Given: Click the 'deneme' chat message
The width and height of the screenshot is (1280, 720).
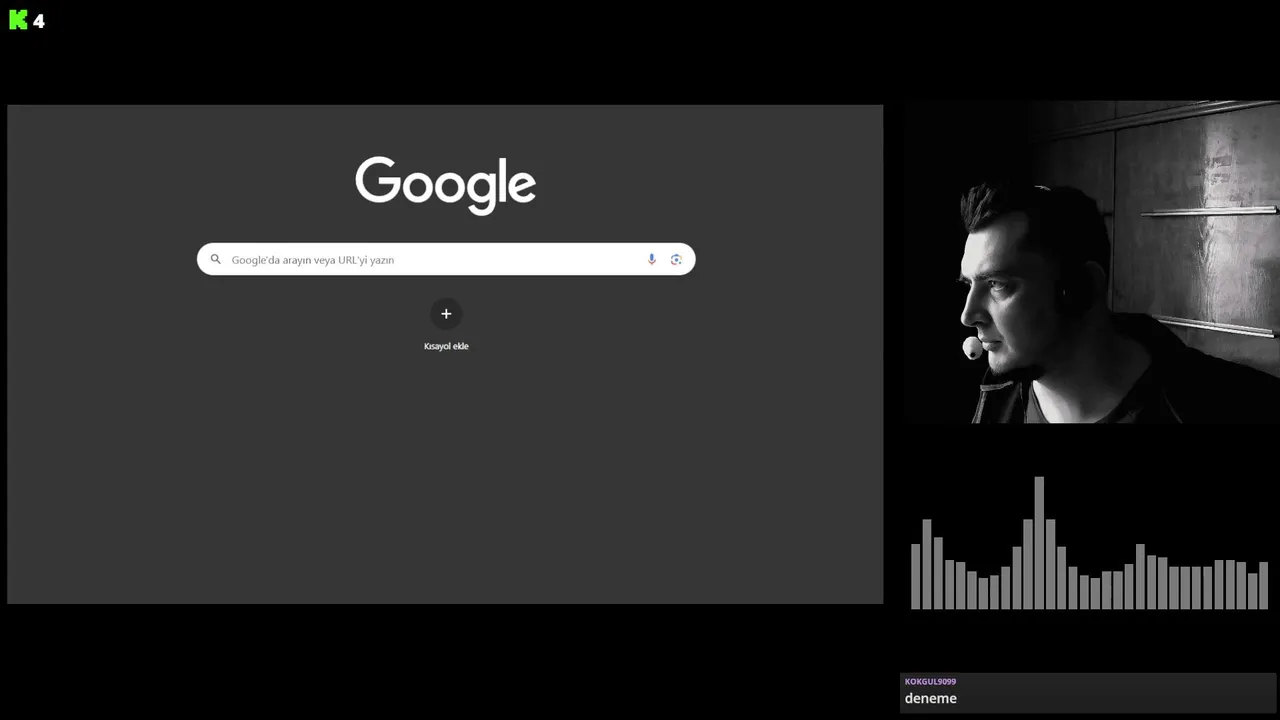Looking at the screenshot, I should coord(931,698).
